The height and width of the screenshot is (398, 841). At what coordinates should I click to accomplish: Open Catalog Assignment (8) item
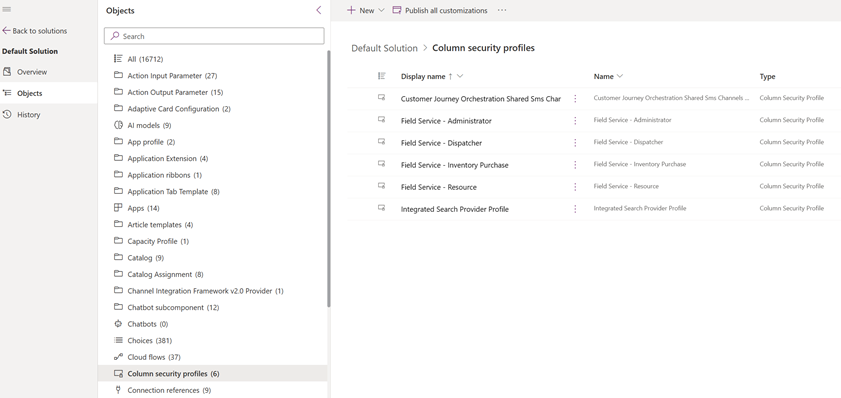tap(165, 274)
